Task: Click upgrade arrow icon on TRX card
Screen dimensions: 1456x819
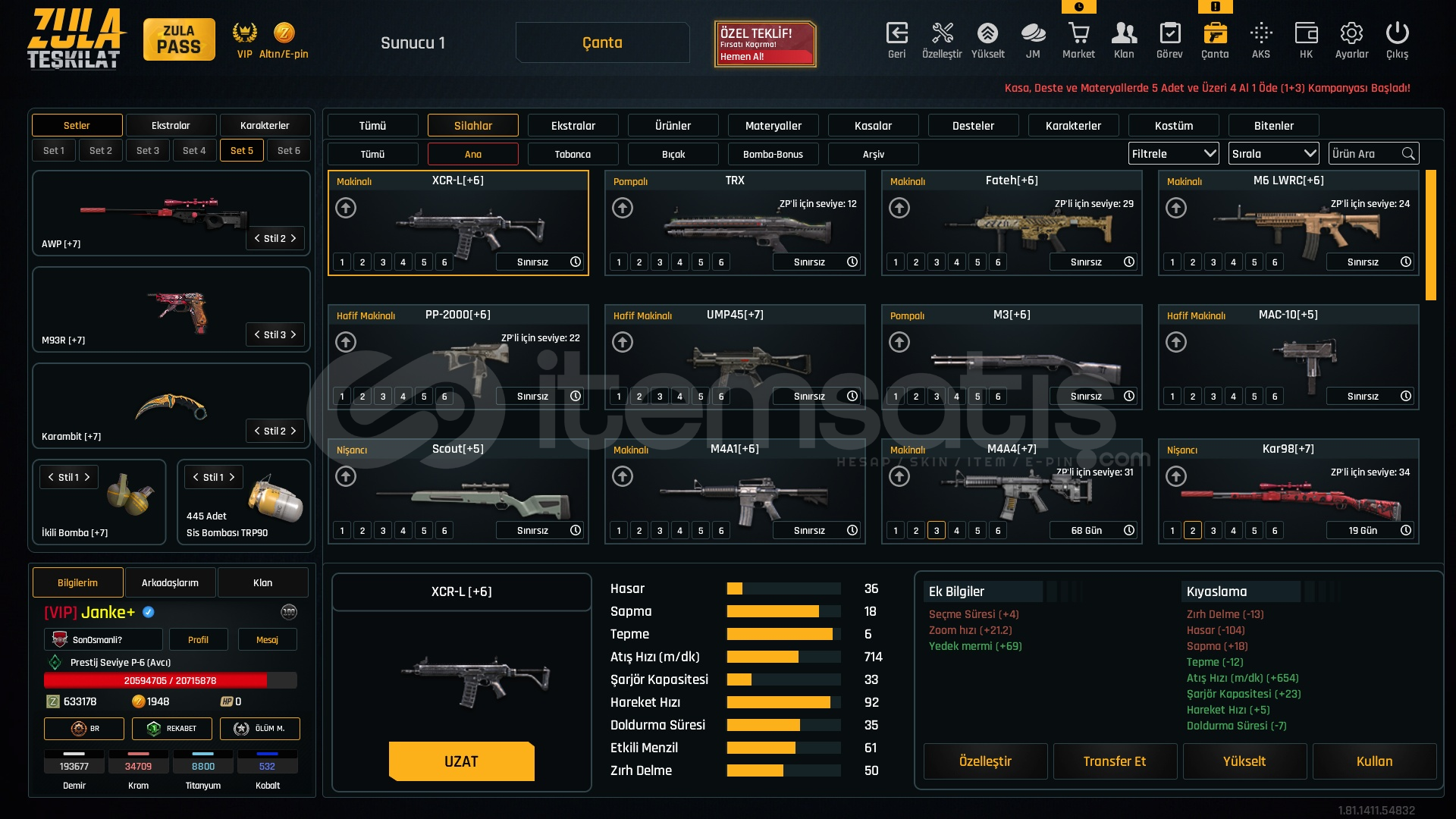Action: pyautogui.click(x=623, y=208)
